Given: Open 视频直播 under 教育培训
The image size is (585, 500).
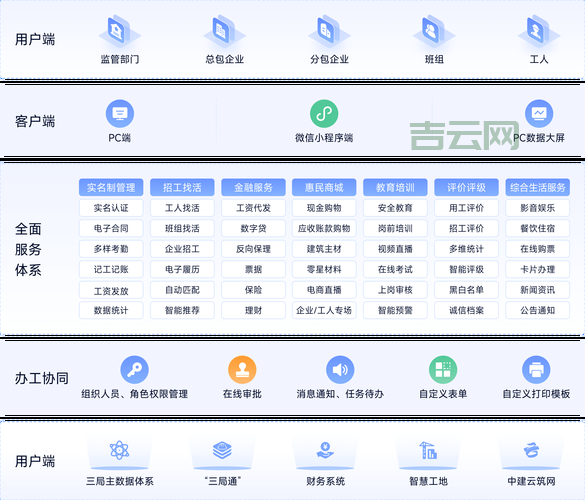Looking at the screenshot, I should tap(395, 249).
